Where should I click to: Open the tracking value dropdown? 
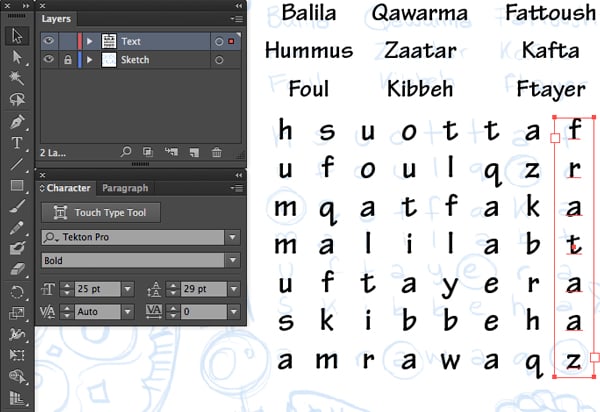(234, 312)
